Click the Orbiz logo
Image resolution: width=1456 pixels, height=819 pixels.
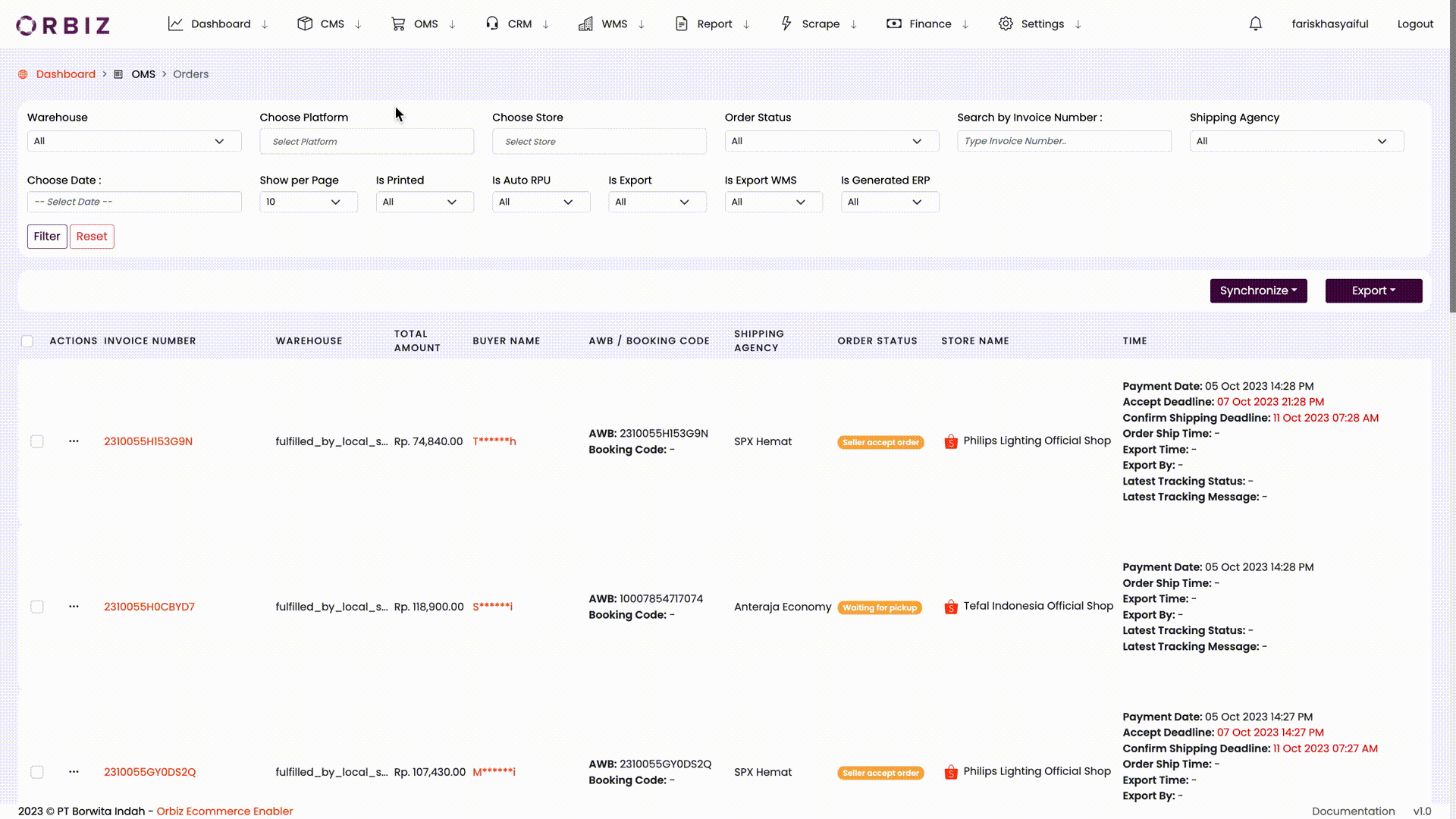tap(63, 25)
